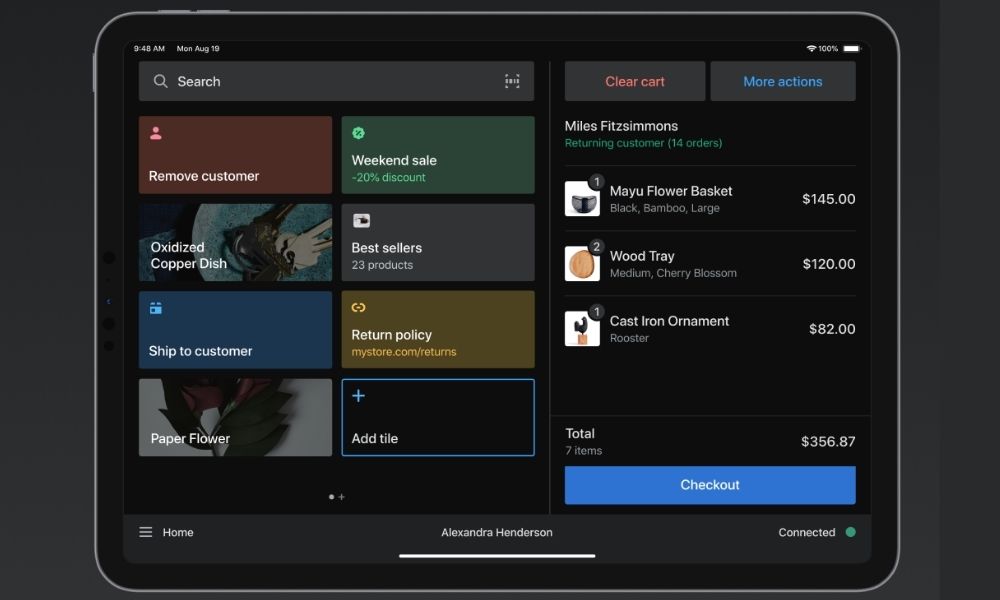1000x600 pixels.
Task: Click the plus icon on Add tile
Action: [359, 396]
